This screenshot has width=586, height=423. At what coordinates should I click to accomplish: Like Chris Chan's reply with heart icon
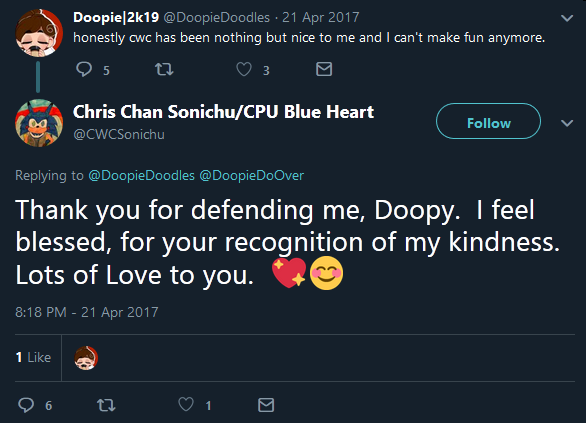click(x=186, y=405)
